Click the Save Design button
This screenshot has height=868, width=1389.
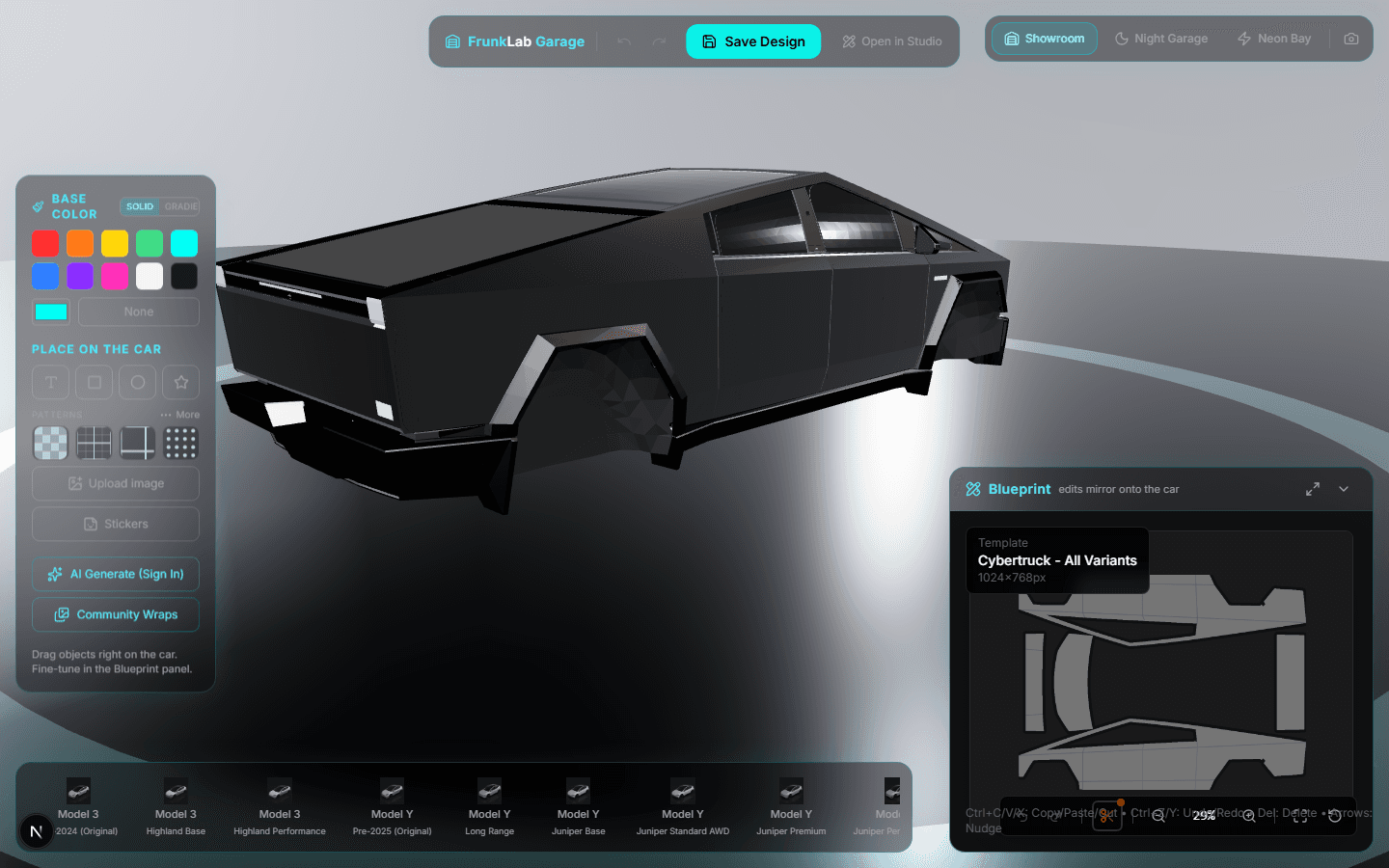(753, 41)
